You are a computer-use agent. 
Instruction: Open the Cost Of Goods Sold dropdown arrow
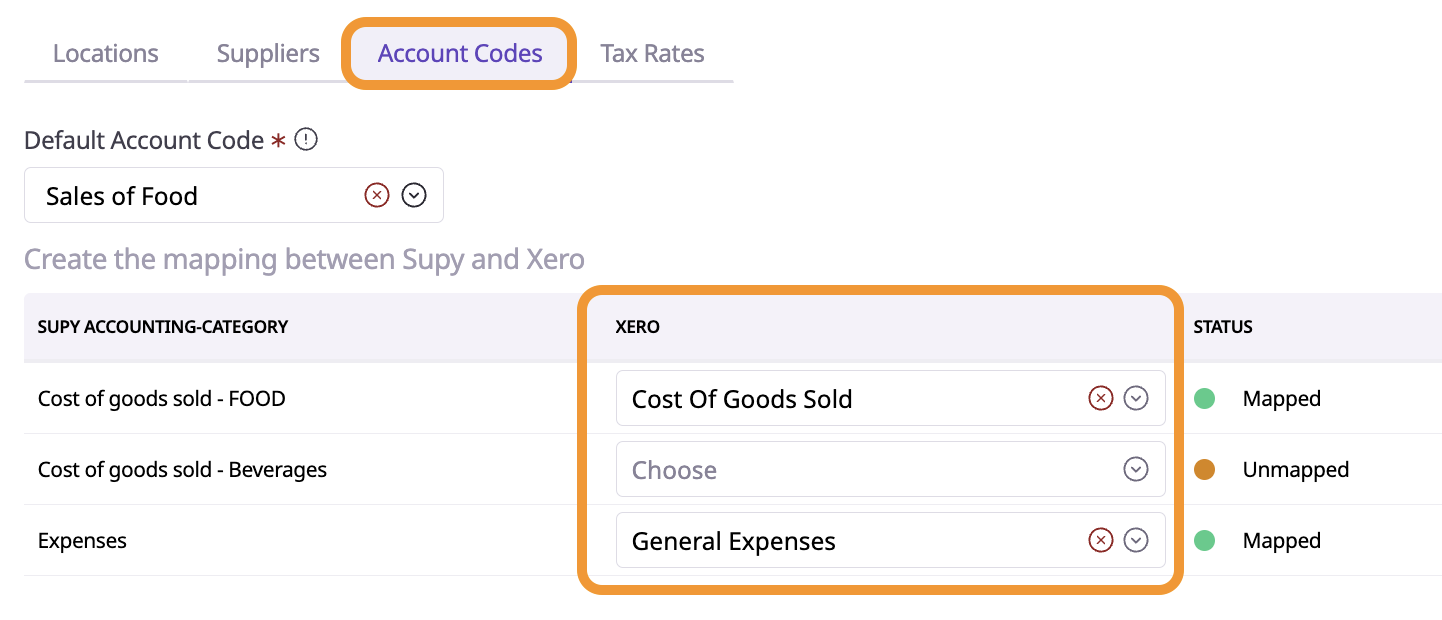pos(1135,399)
